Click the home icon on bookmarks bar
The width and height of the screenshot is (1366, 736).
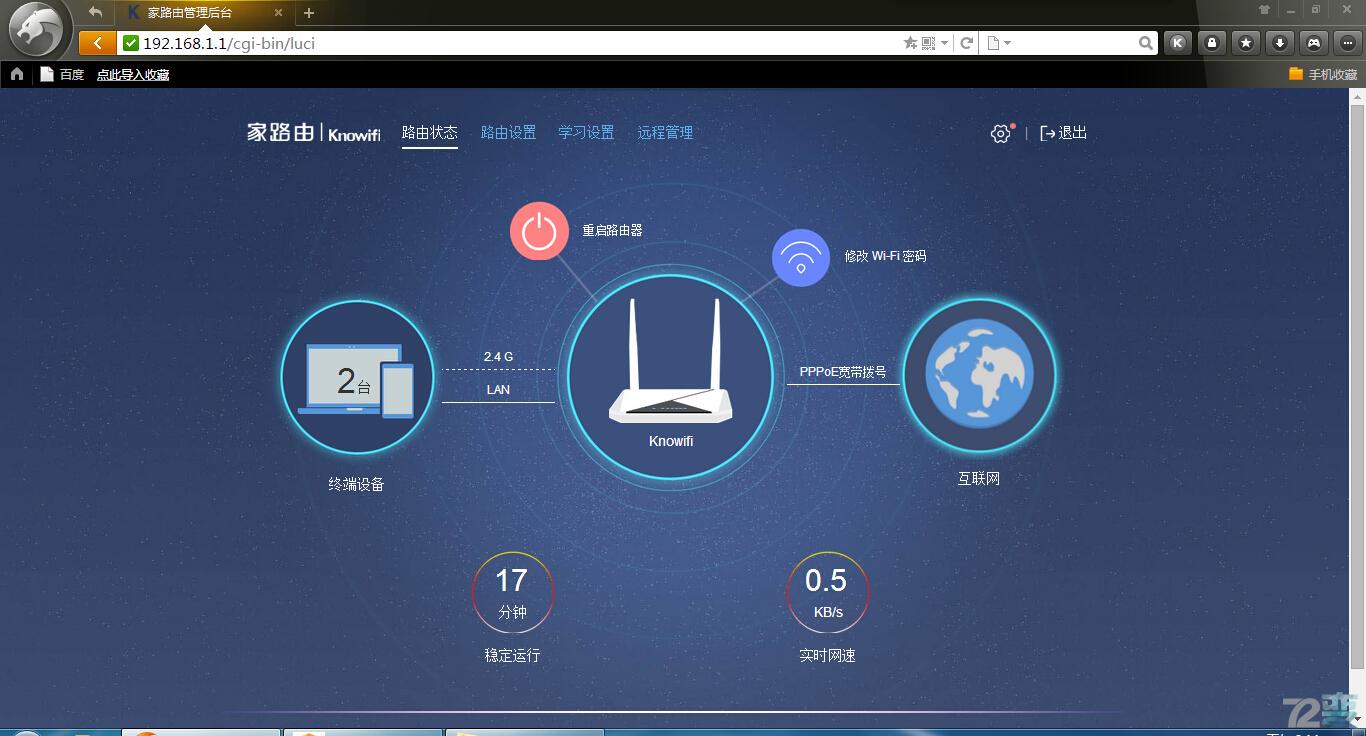tap(16, 73)
